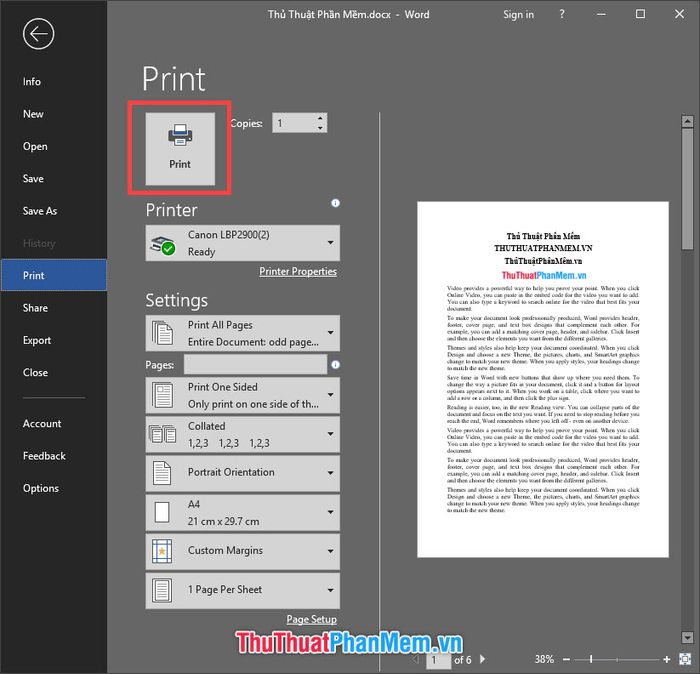The height and width of the screenshot is (674, 700).
Task: Click the Pages range input field
Action: 255,365
